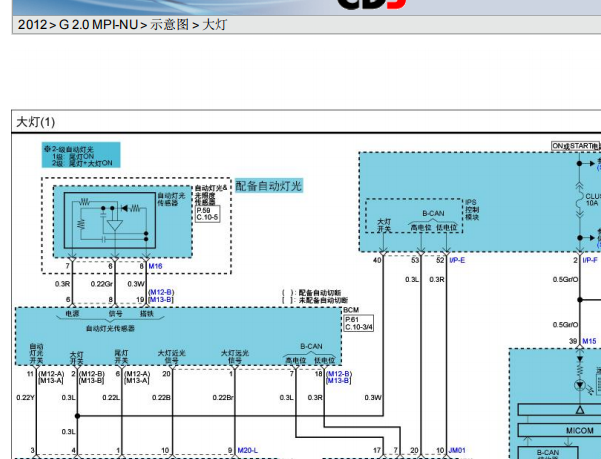Click the IPS 控制模块 label
The height and width of the screenshot is (459, 601).
point(472,210)
